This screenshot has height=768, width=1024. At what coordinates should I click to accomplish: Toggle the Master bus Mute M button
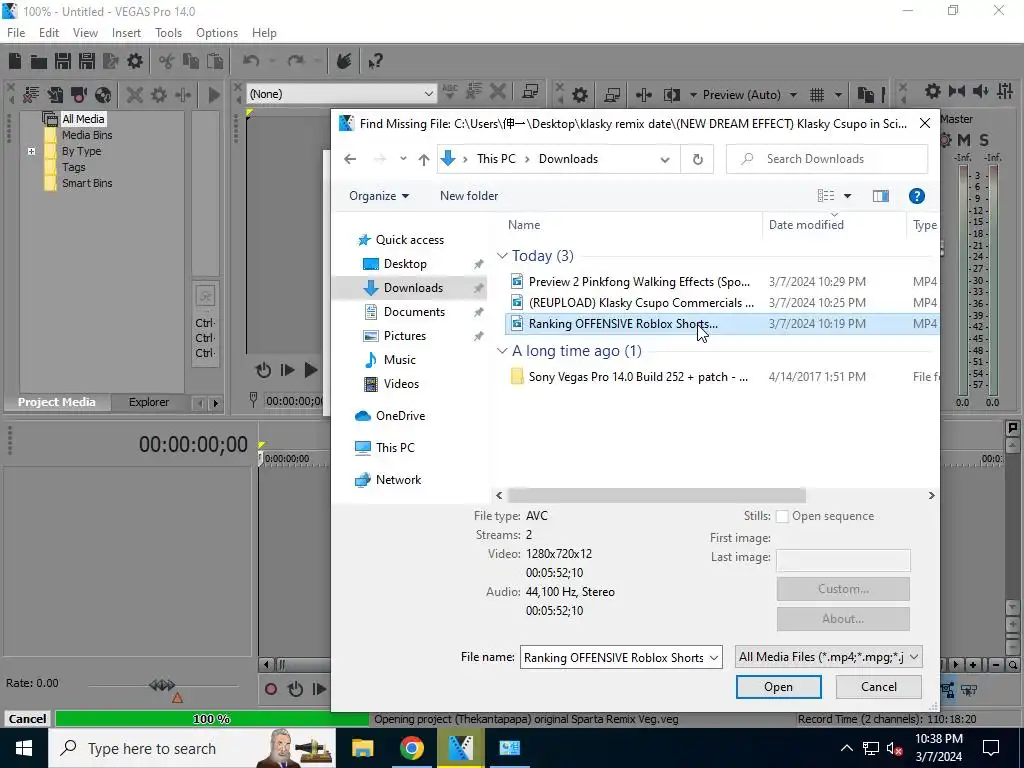tap(963, 140)
